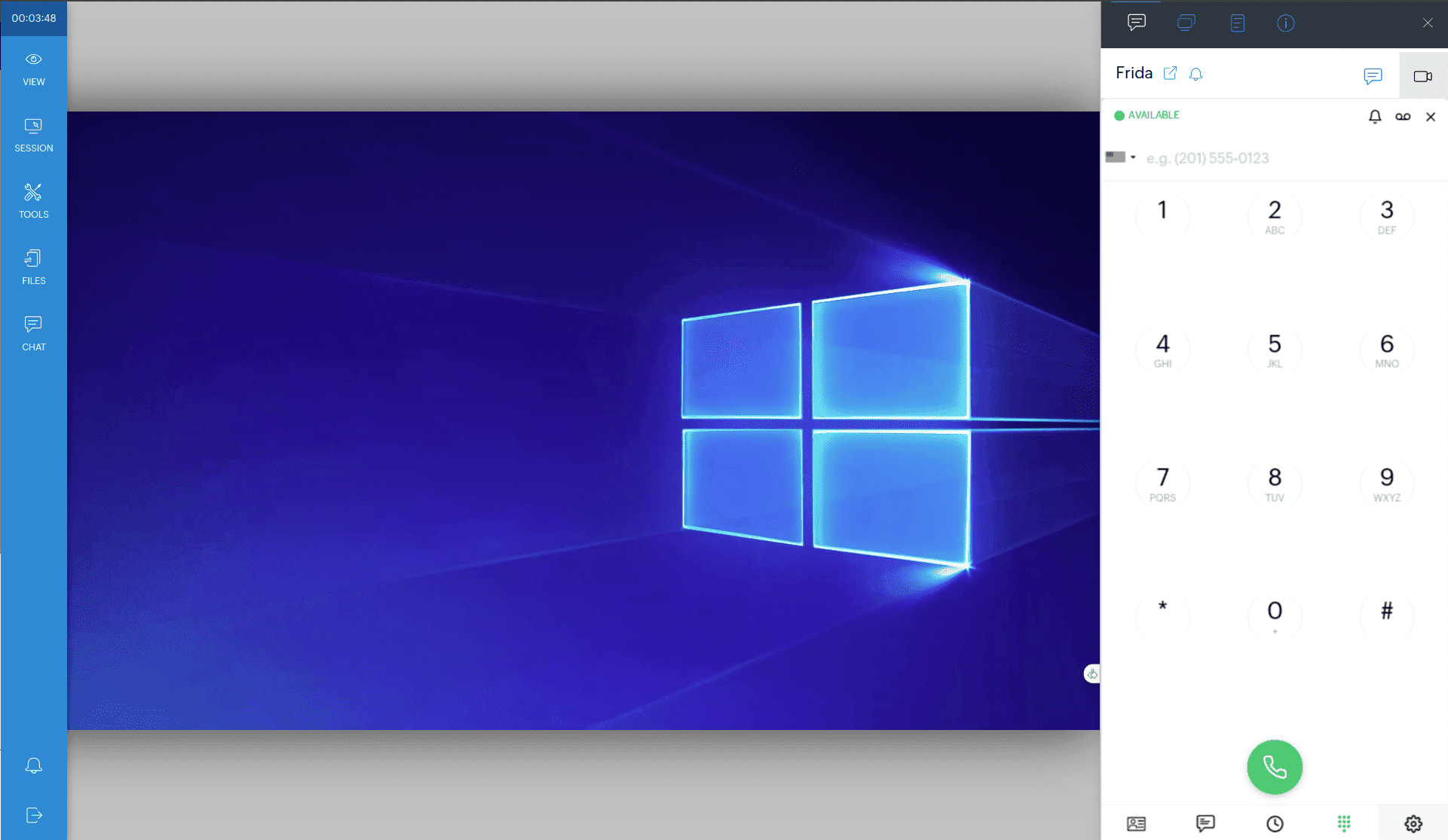This screenshot has width=1448, height=840.
Task: Toggle the video camera button
Action: pos(1422,76)
